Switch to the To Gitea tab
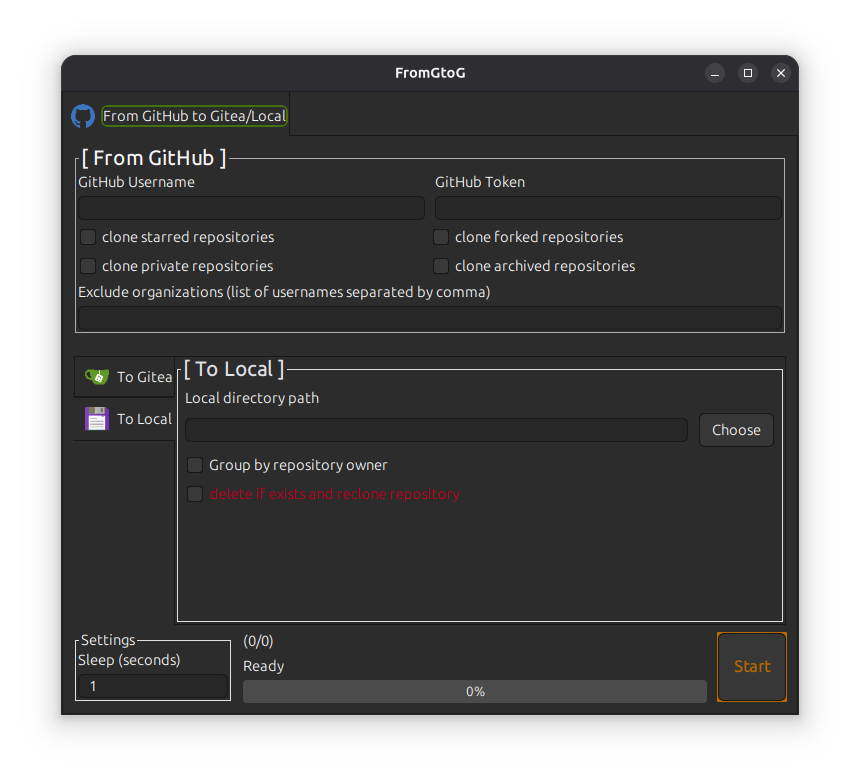The image size is (860, 782). (x=125, y=377)
